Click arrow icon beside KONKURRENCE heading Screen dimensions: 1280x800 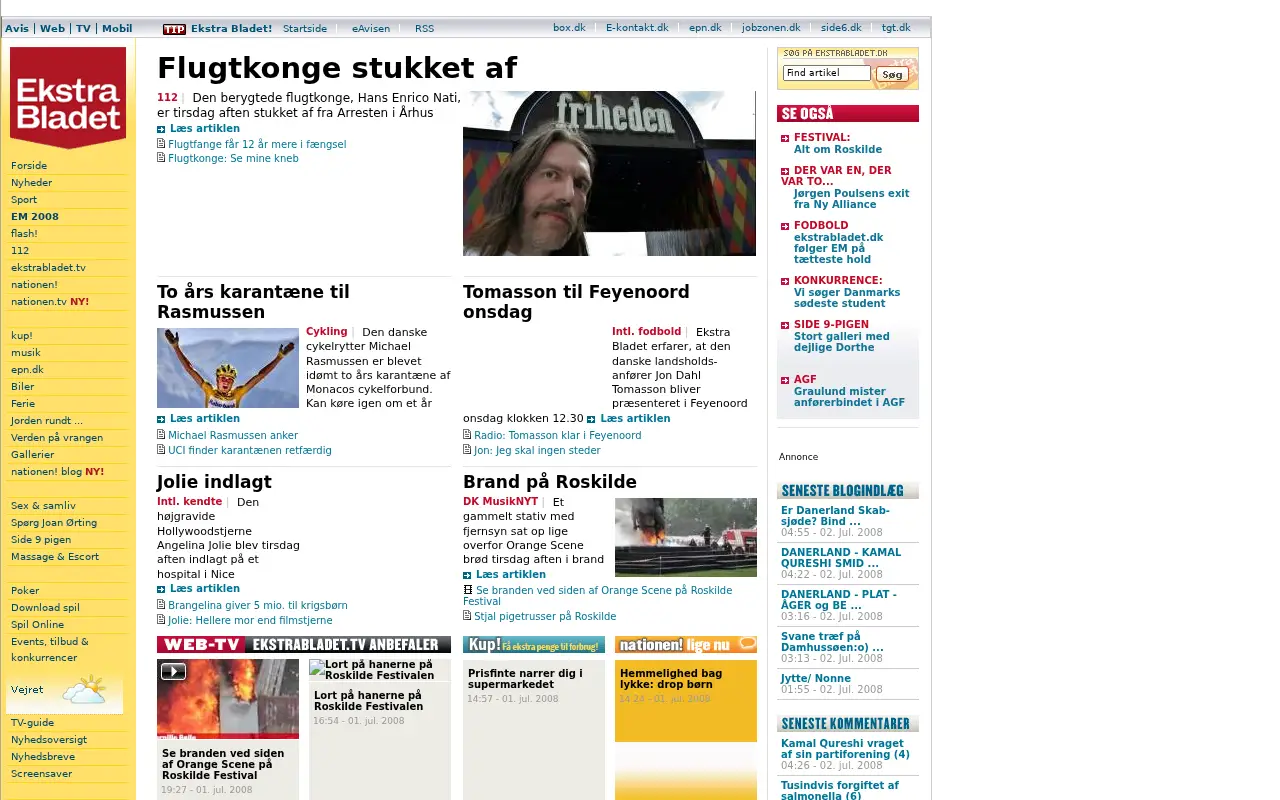pos(785,281)
